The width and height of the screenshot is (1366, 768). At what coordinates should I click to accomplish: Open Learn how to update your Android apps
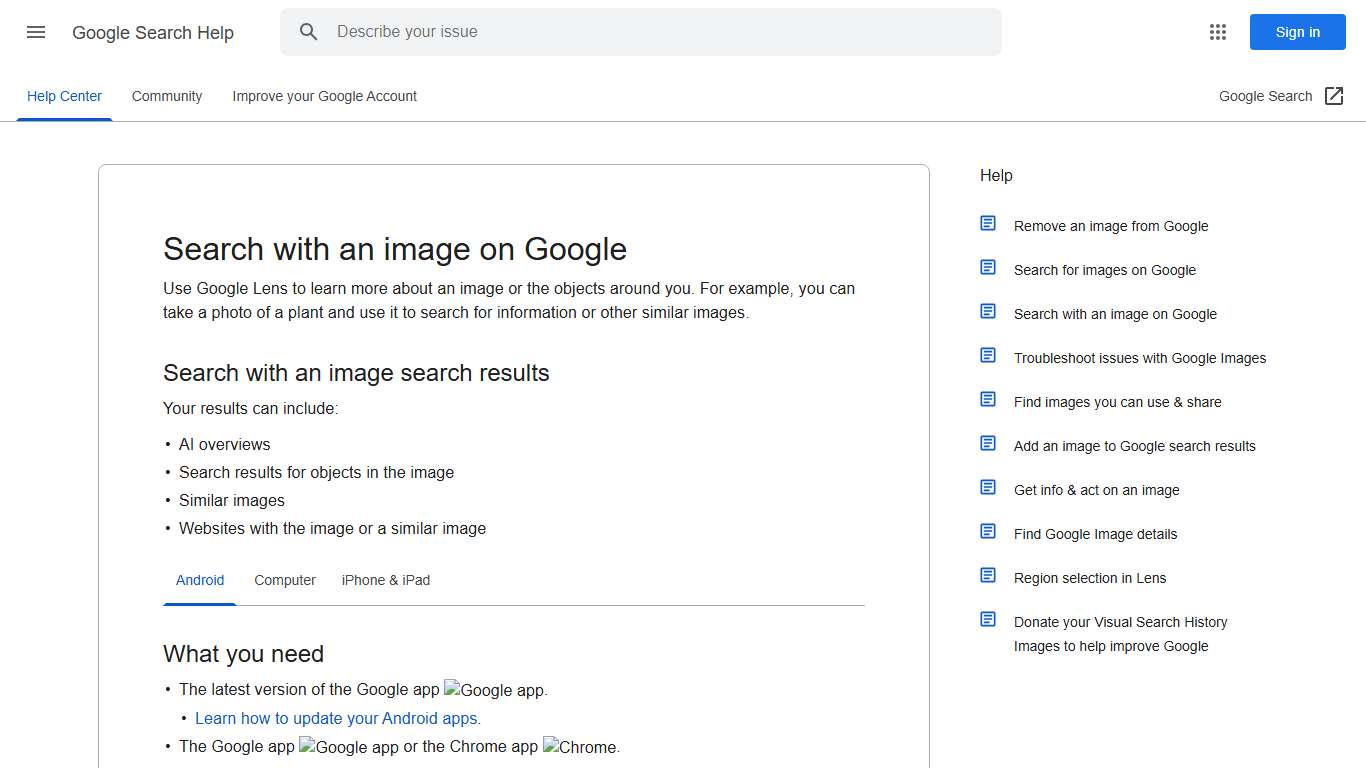pyautogui.click(x=338, y=718)
